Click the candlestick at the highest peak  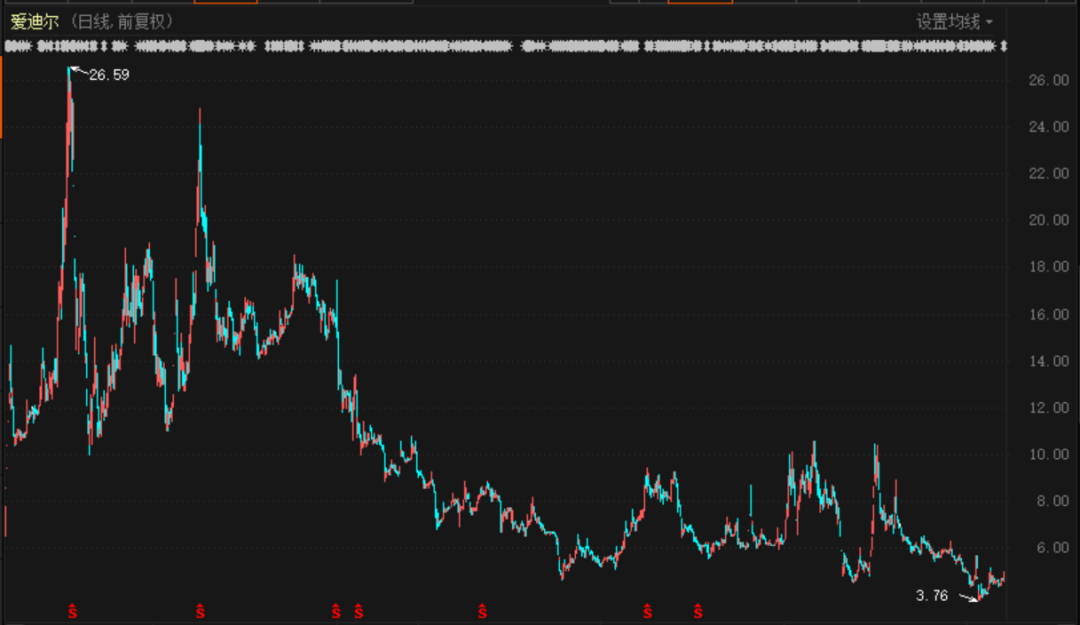(x=69, y=75)
